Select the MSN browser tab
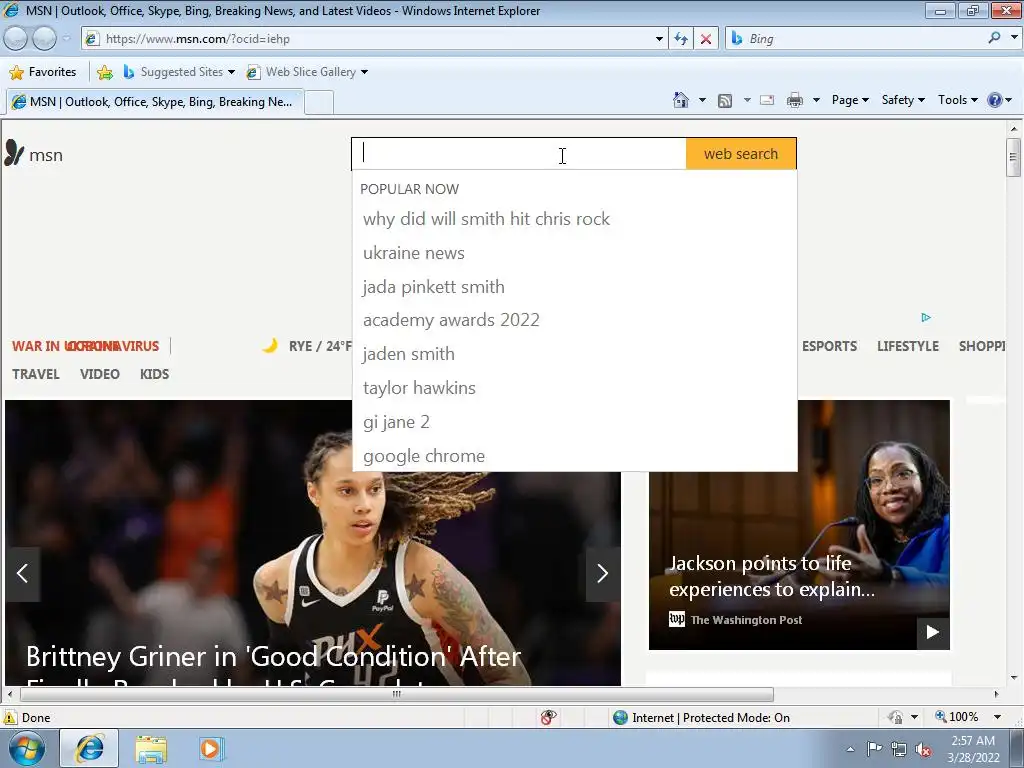The image size is (1024, 768). [154, 102]
